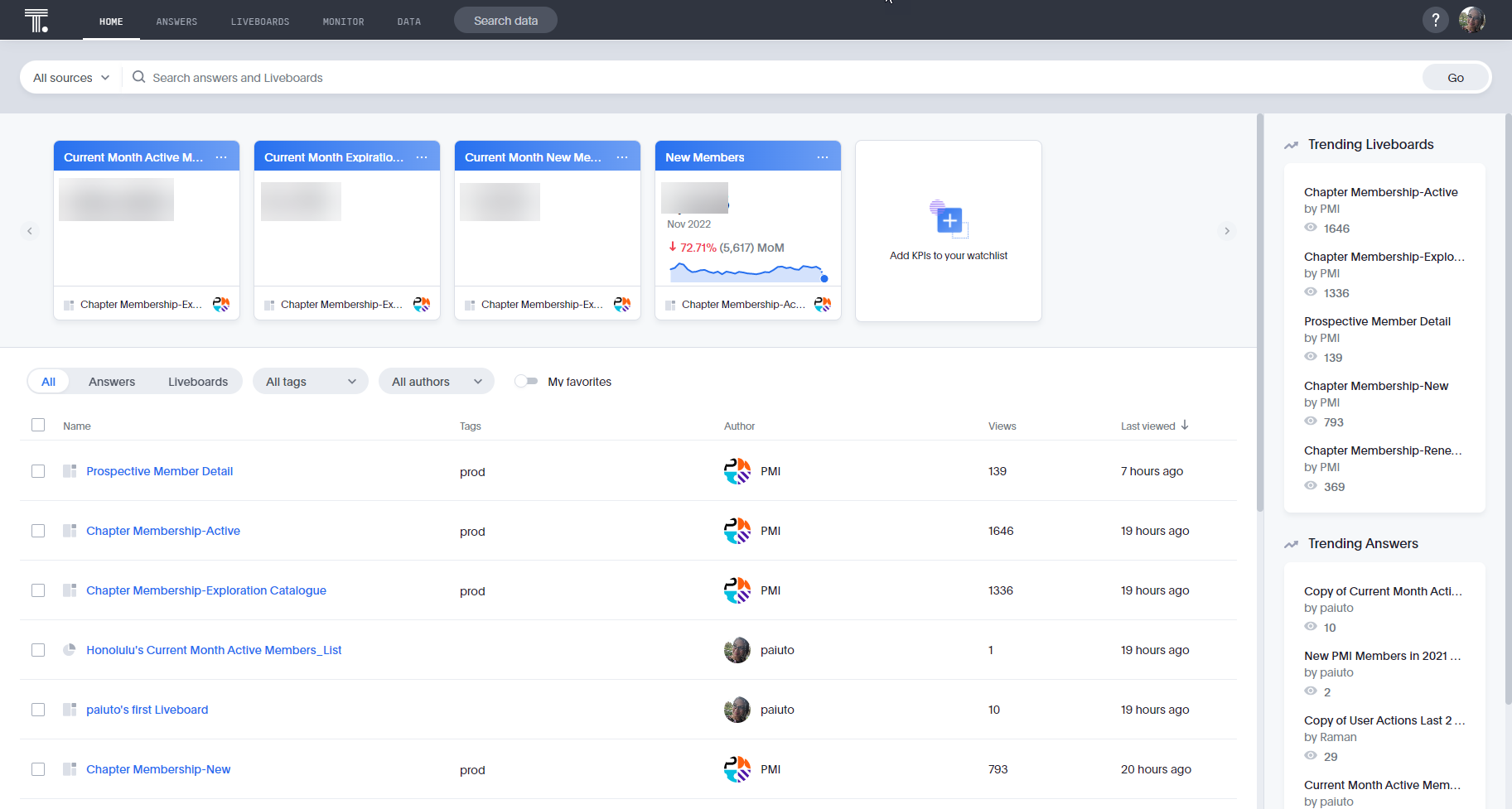Click PMI author logo in Prospective Member Detail row
Image resolution: width=1512 pixels, height=809 pixels.
coord(737,471)
